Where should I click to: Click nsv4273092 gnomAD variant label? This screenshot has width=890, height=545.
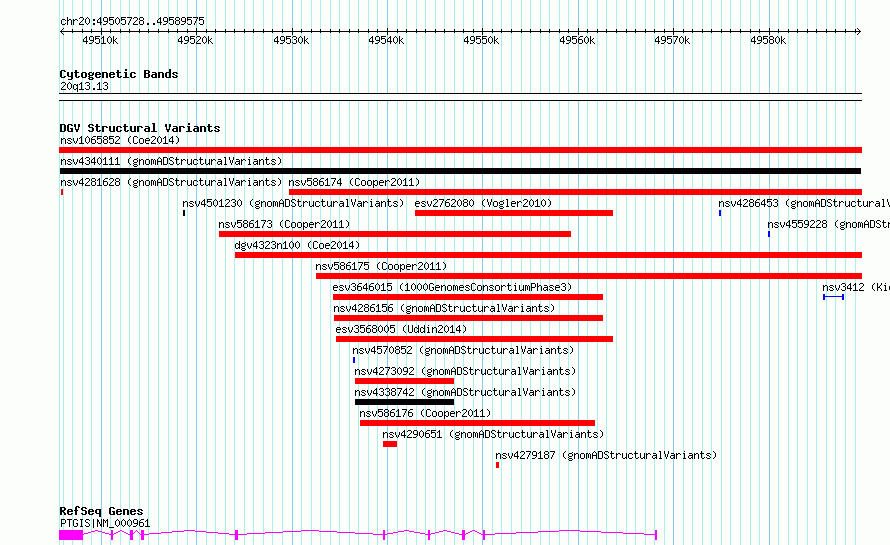click(x=465, y=371)
